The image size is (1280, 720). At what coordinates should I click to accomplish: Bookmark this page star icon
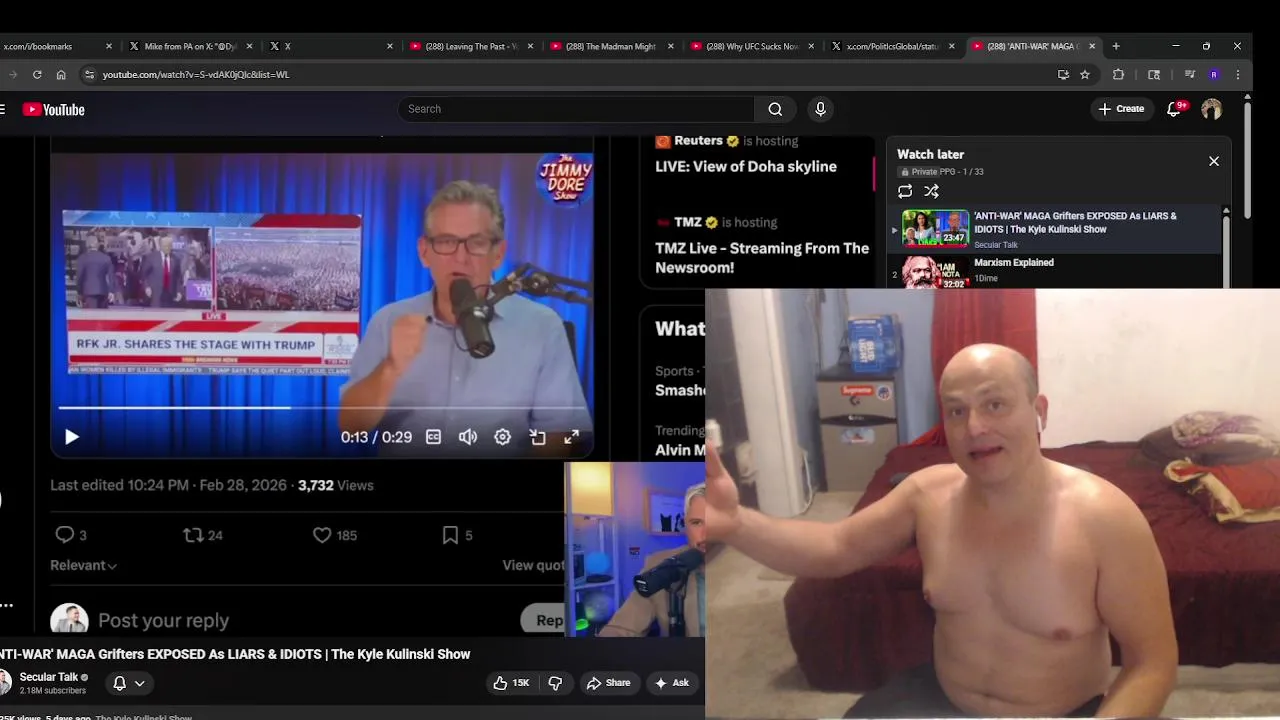pyautogui.click(x=1085, y=74)
